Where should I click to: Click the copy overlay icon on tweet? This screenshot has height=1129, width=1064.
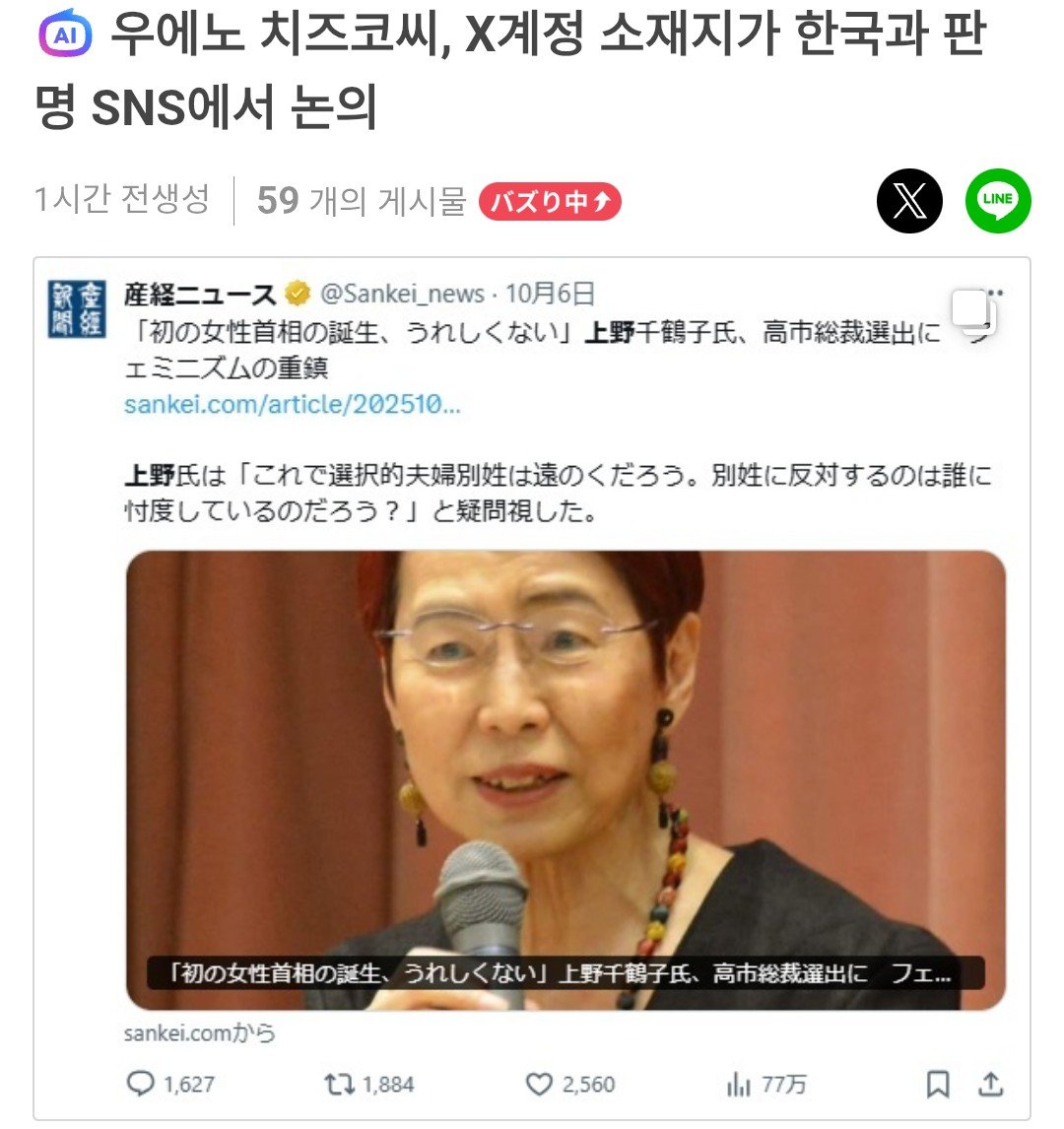point(973,311)
